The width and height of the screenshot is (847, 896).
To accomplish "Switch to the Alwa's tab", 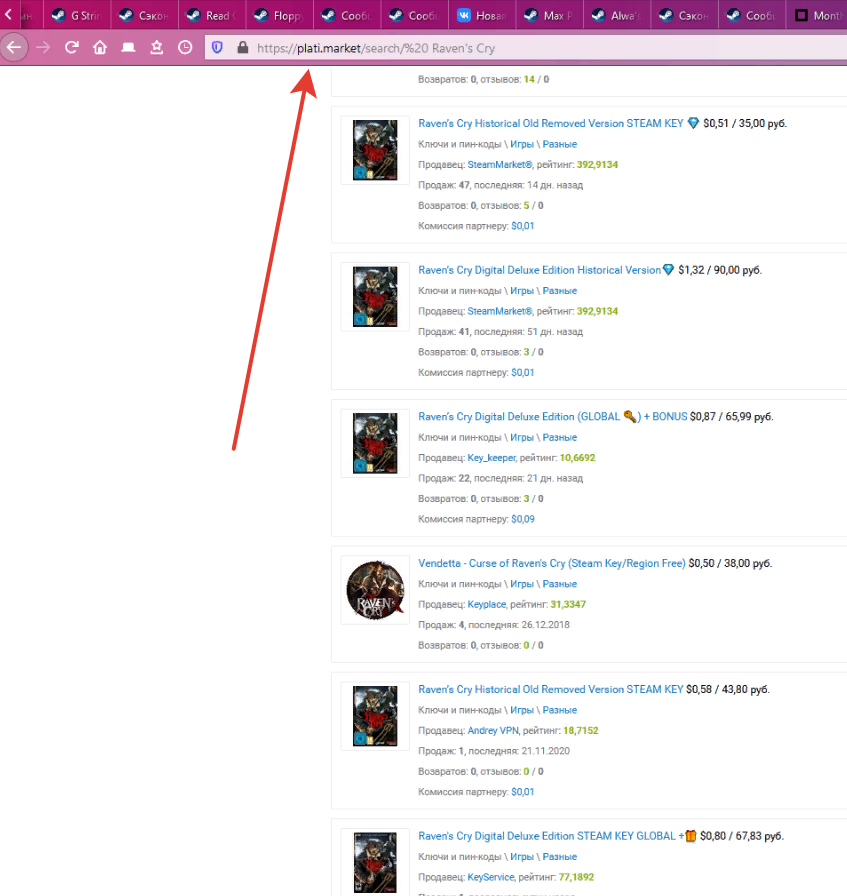I will pos(617,15).
